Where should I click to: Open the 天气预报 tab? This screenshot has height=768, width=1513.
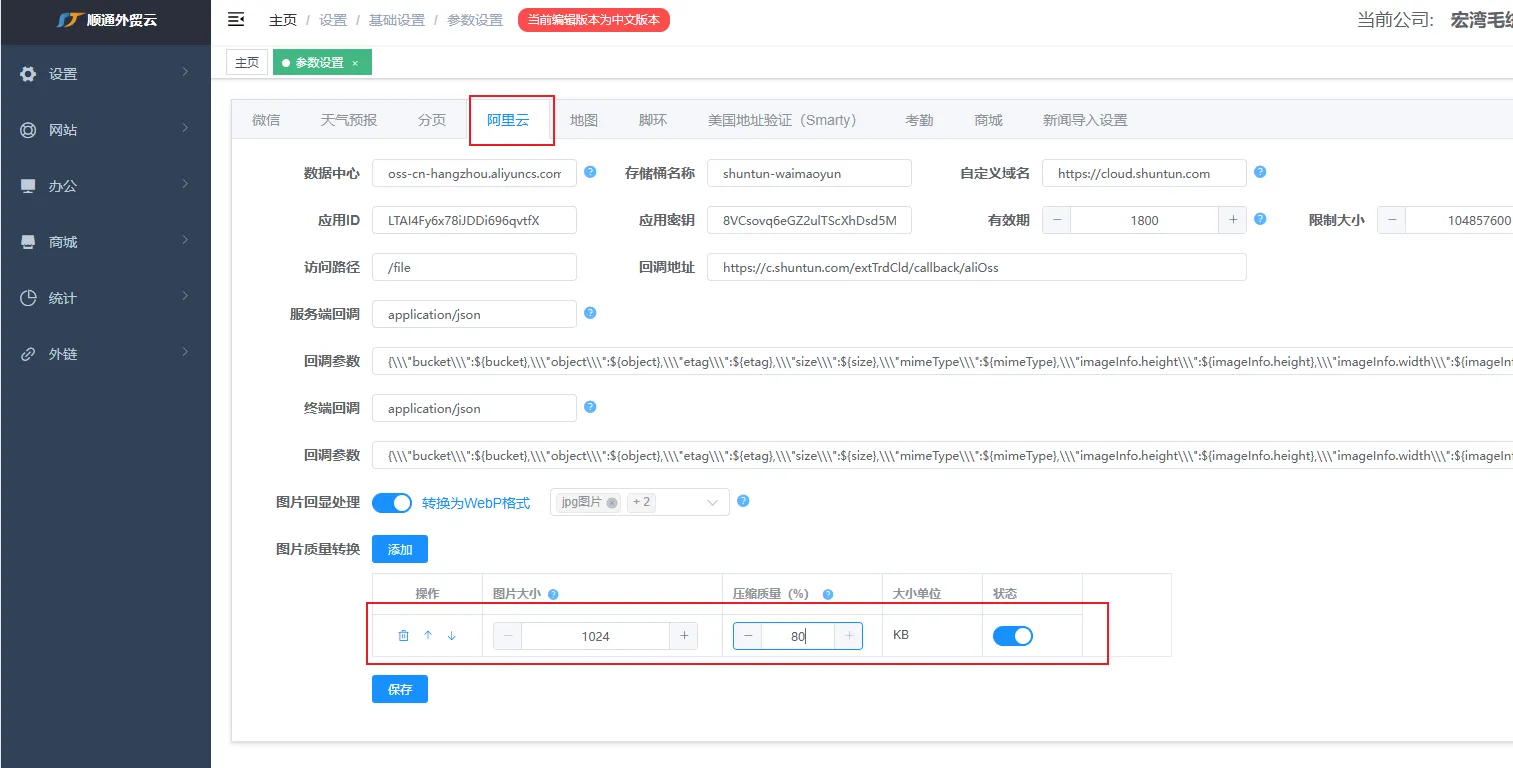tap(349, 120)
